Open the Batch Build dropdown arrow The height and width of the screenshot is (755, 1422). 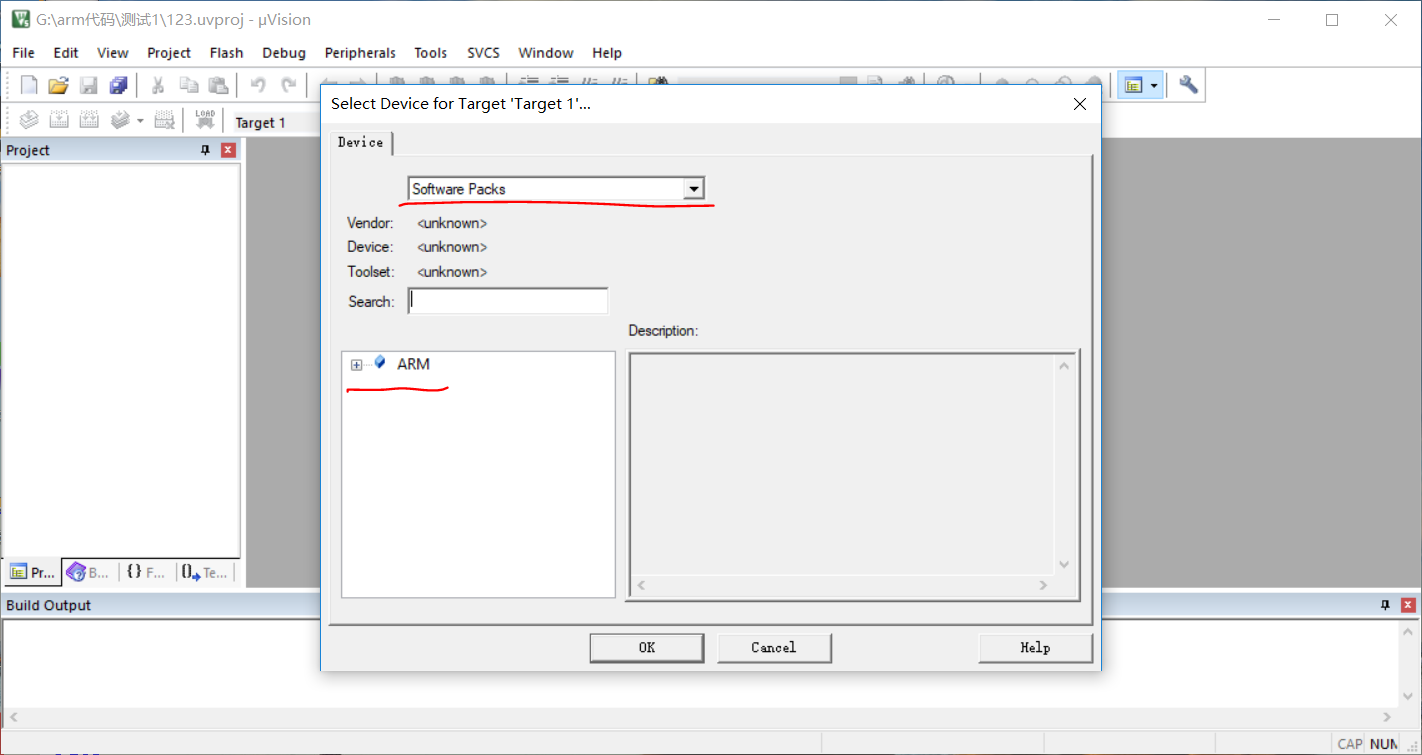[x=140, y=121]
